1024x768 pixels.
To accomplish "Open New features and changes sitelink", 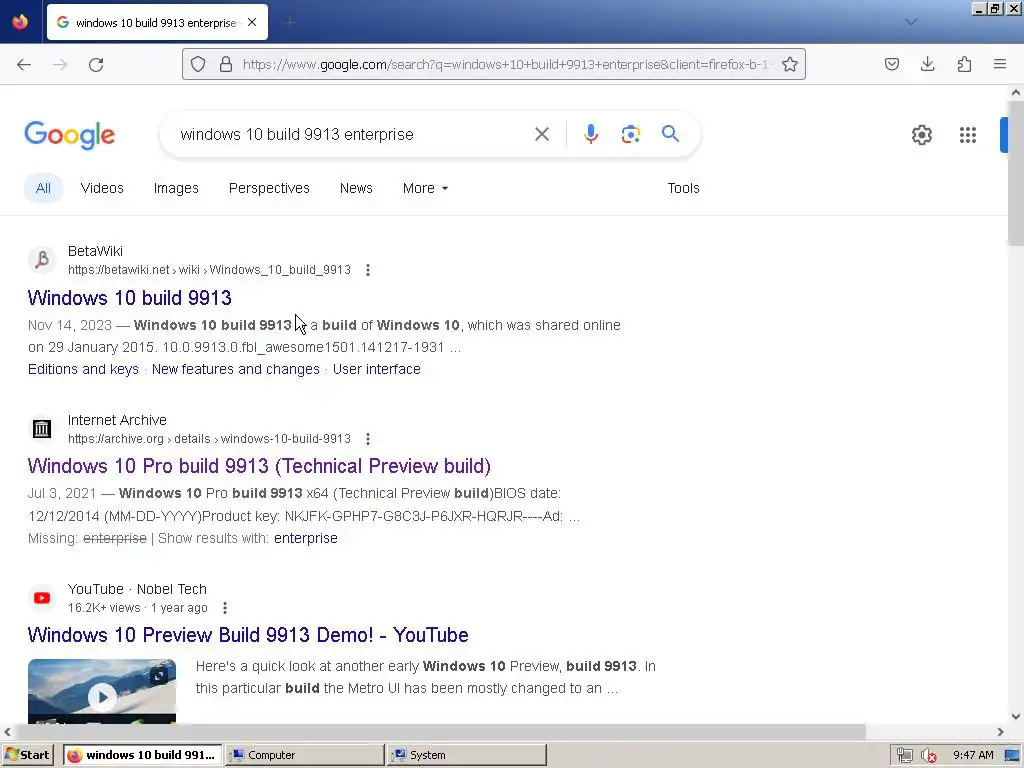I will coord(236,369).
